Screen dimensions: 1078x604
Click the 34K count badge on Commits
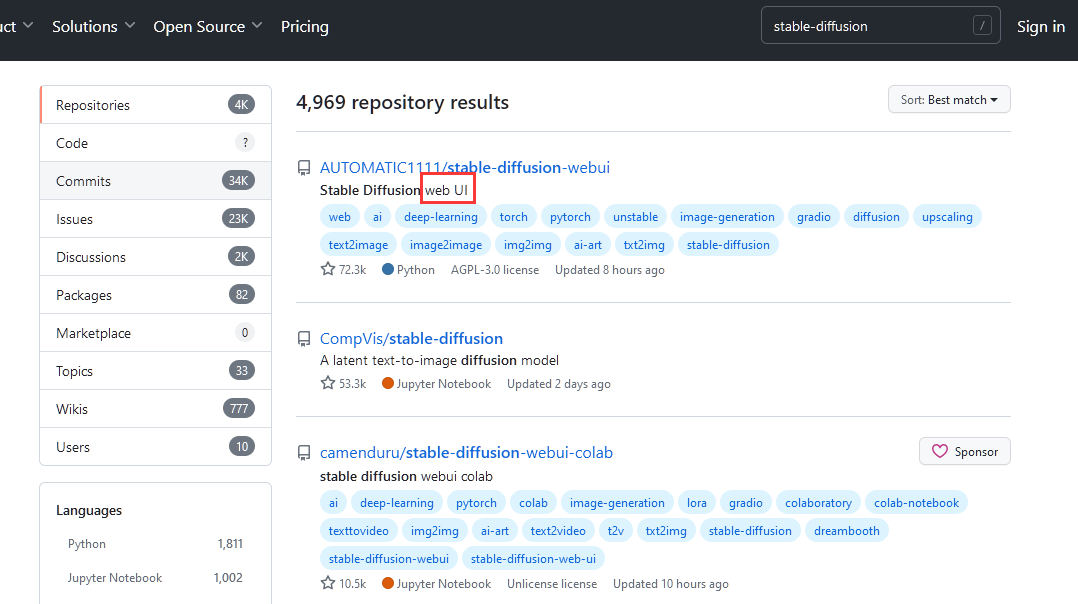pyautogui.click(x=239, y=181)
